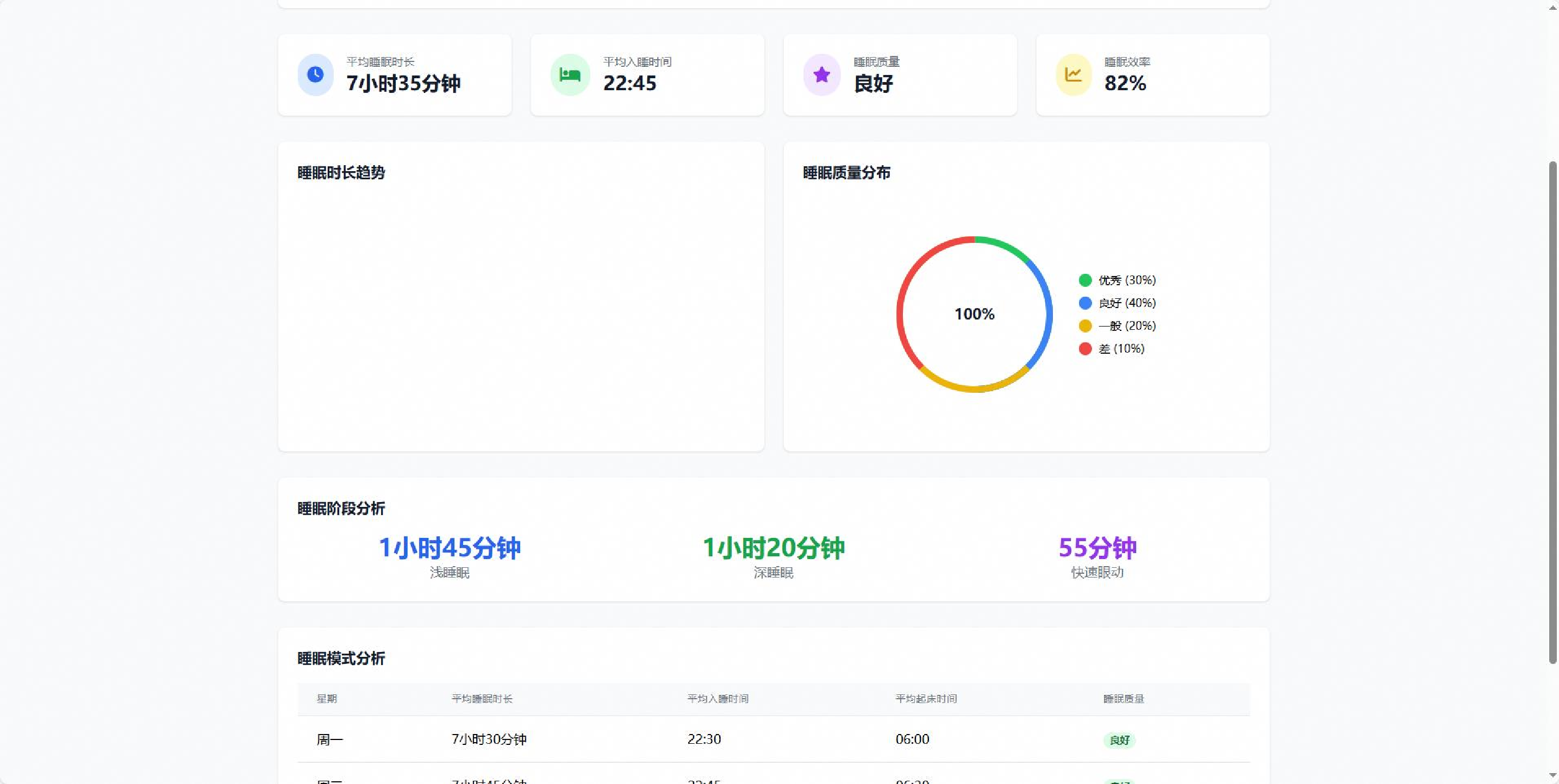Click the vertical page scrollbar thumb
This screenshot has width=1559, height=784.
pos(1552,411)
